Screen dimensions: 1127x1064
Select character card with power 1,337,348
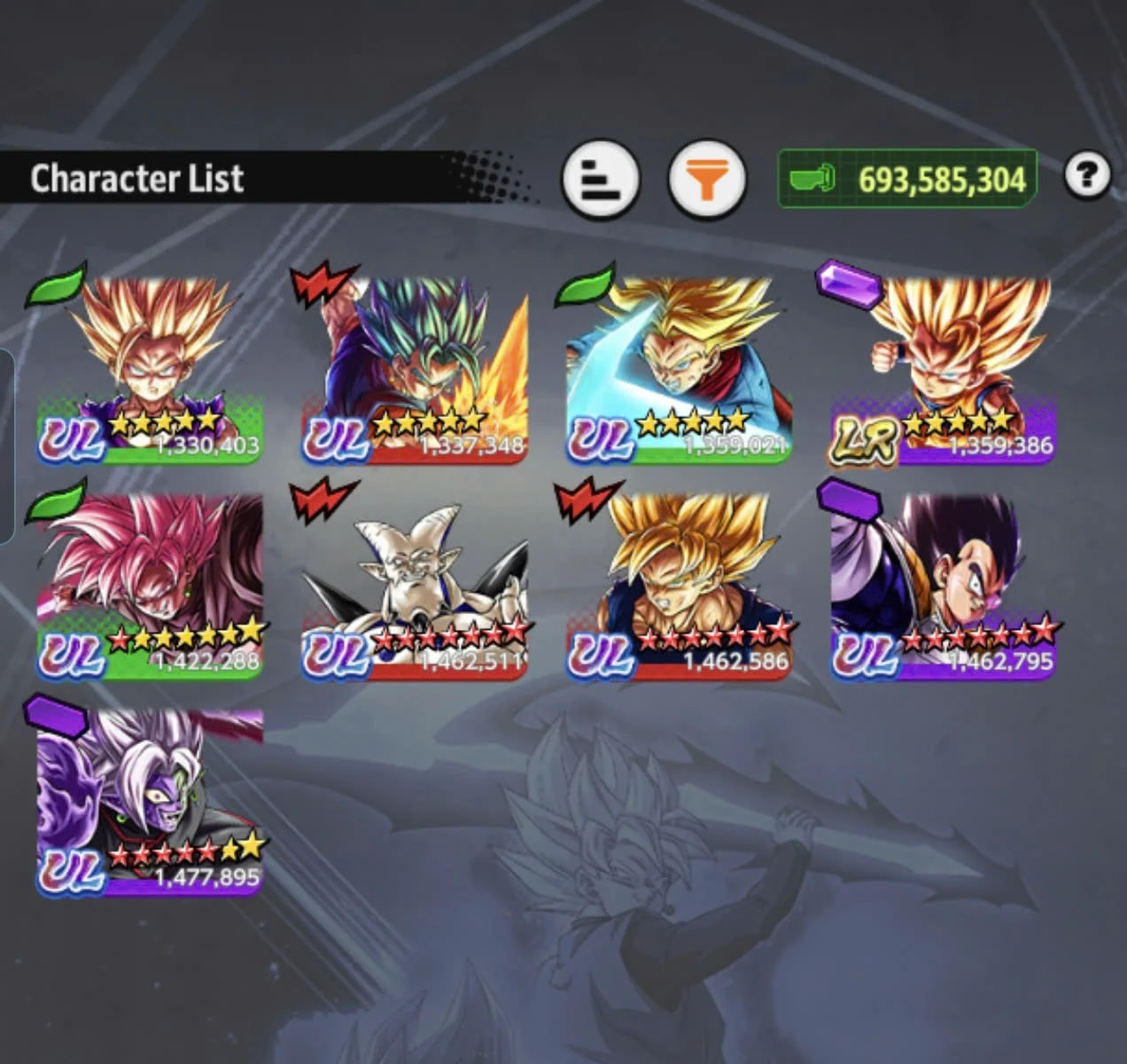click(x=415, y=370)
